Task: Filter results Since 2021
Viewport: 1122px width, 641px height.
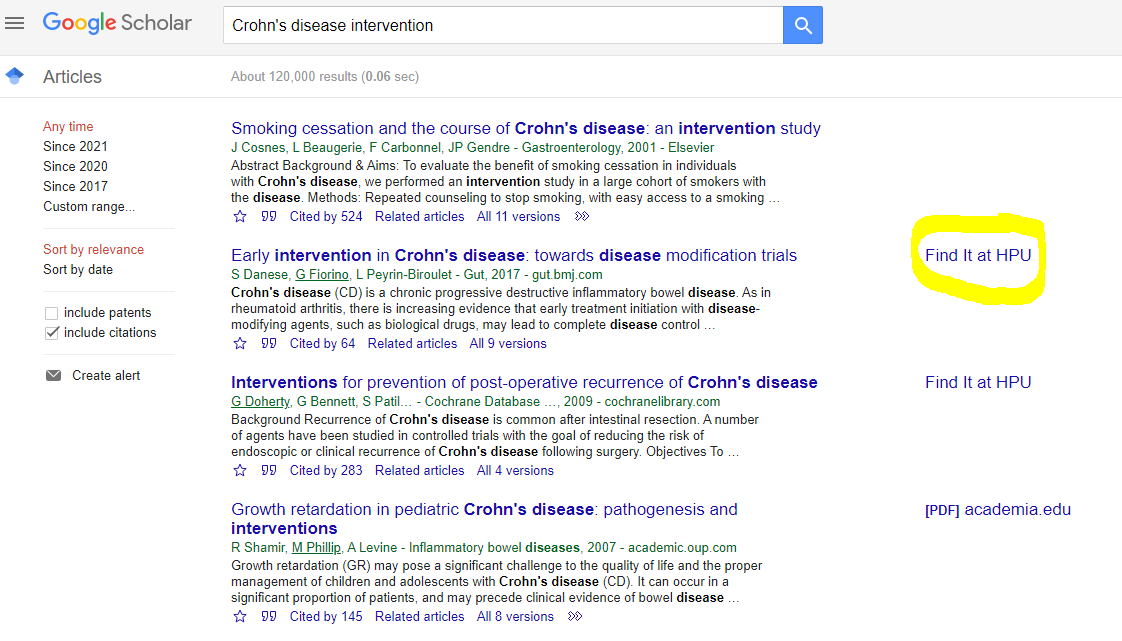Action: pyautogui.click(x=75, y=147)
